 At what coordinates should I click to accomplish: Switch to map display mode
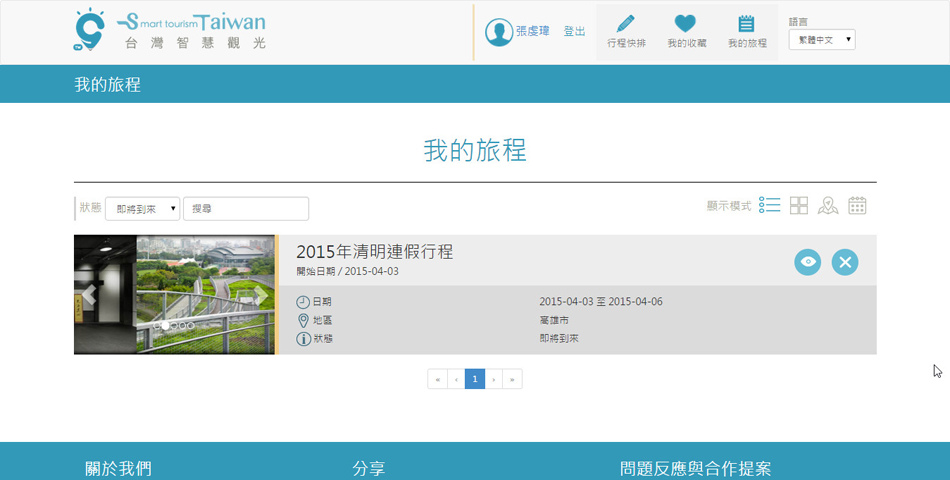click(828, 205)
